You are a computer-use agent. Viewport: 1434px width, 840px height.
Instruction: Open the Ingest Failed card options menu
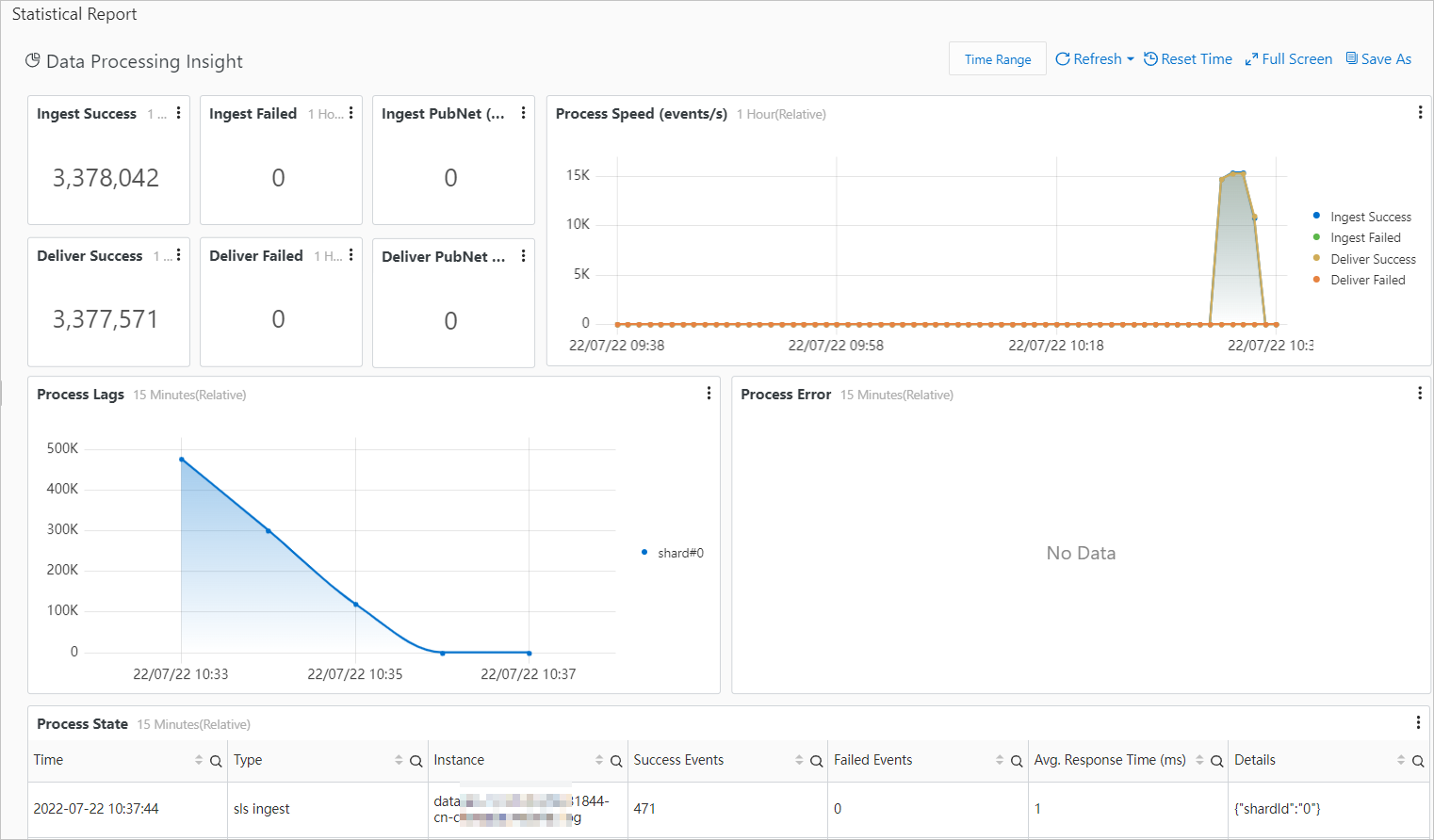(x=350, y=113)
